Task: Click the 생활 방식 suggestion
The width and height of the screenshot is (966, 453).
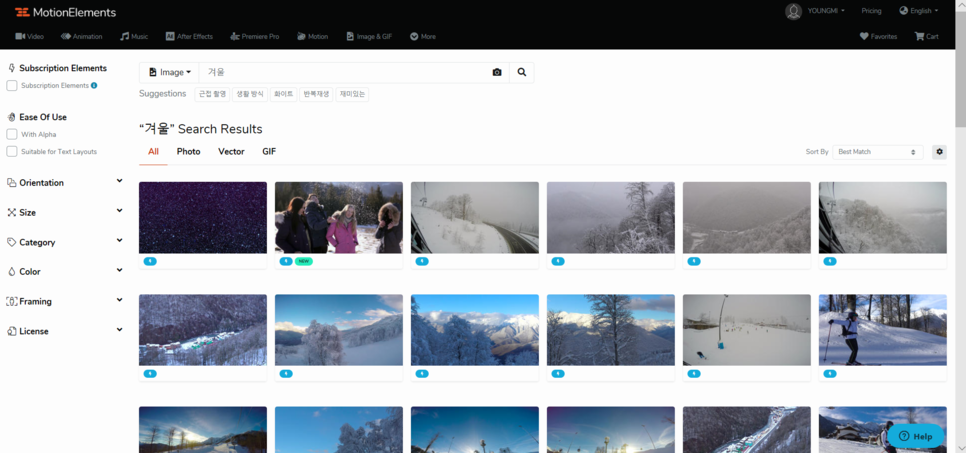Action: 250,94
